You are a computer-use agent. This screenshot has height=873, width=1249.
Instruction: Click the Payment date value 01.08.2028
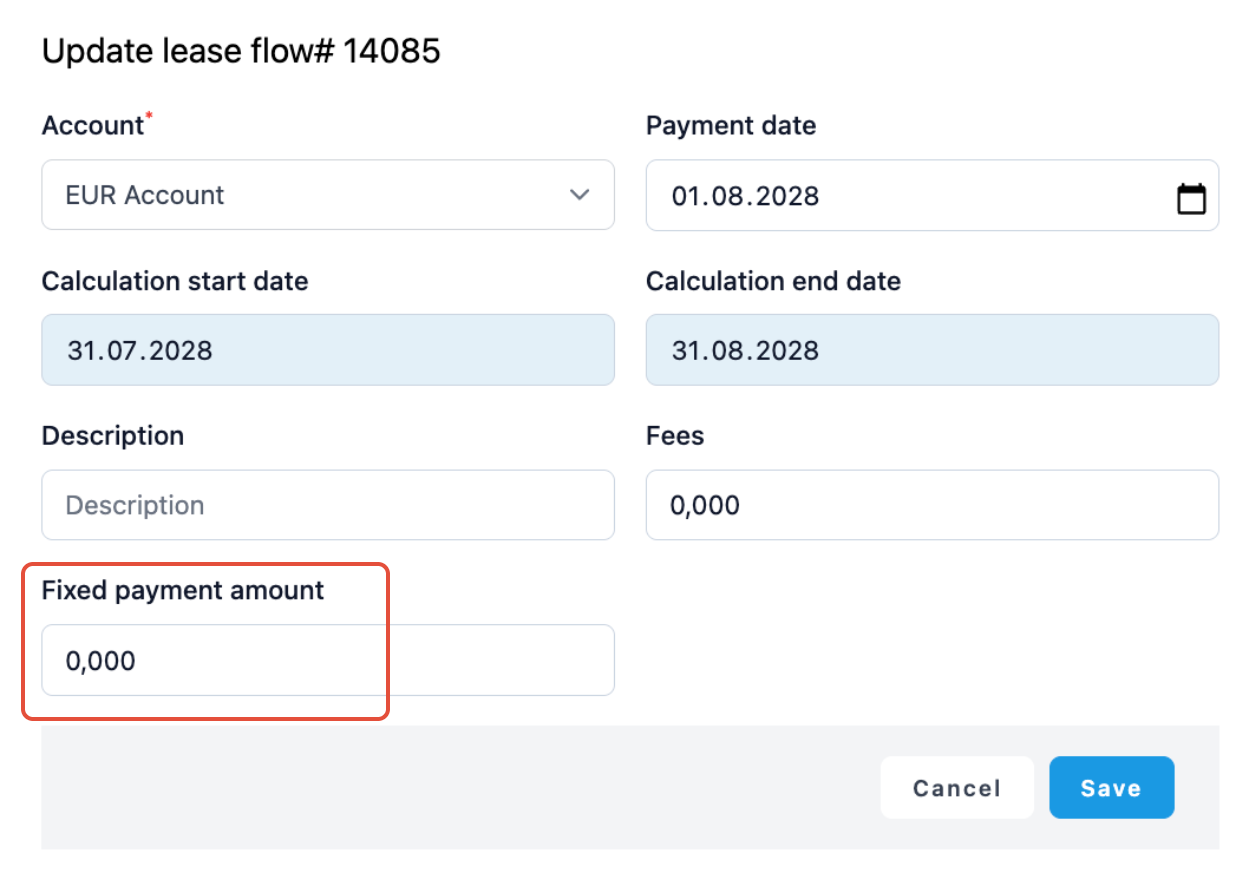tap(745, 196)
